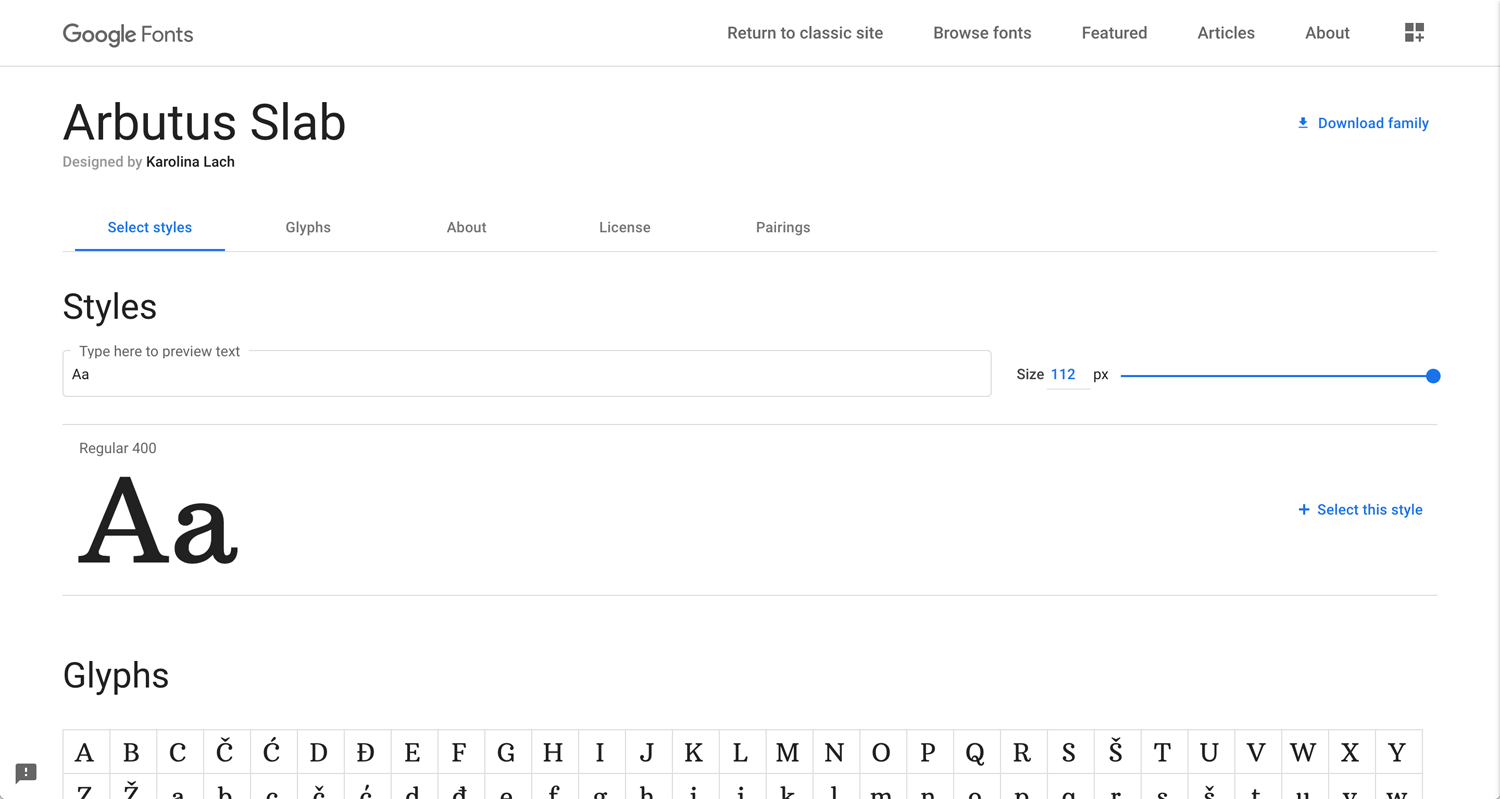This screenshot has width=1500, height=799.
Task: Select glyph Ć with acute accent
Action: tap(273, 752)
